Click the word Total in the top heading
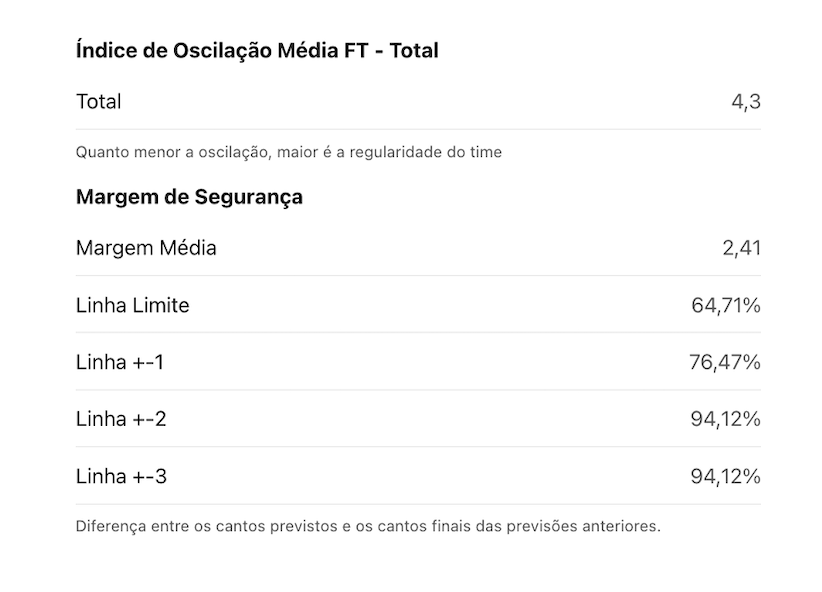 414,51
